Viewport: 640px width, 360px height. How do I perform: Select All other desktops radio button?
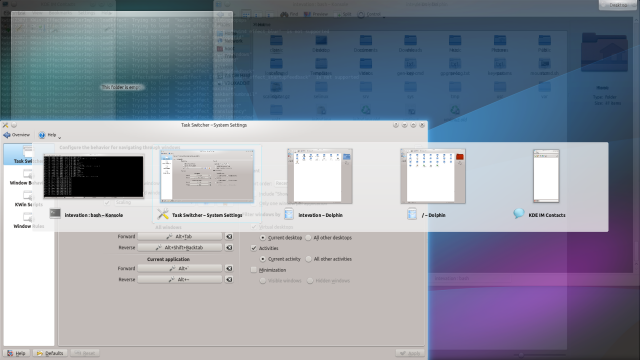tap(309, 238)
